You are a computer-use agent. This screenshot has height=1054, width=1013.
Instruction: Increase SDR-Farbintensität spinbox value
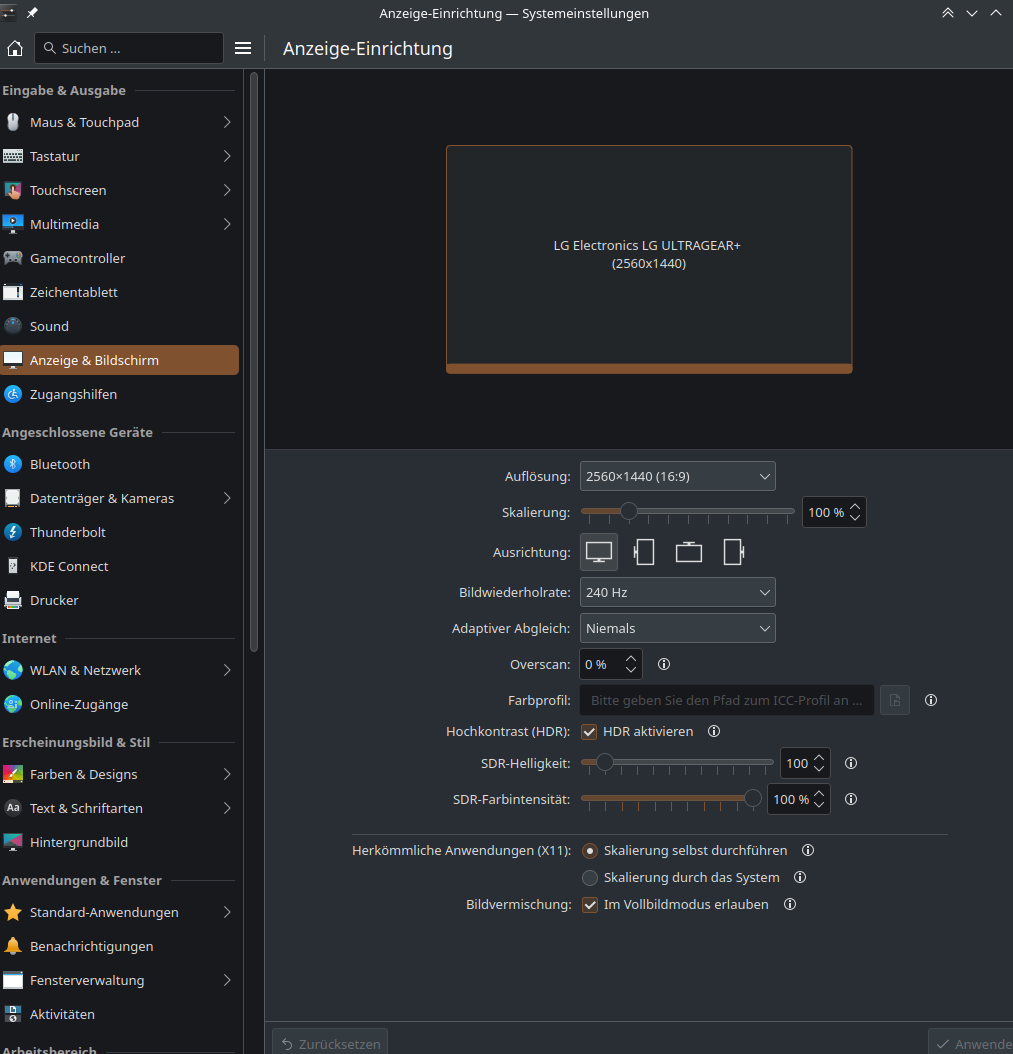tap(819, 794)
